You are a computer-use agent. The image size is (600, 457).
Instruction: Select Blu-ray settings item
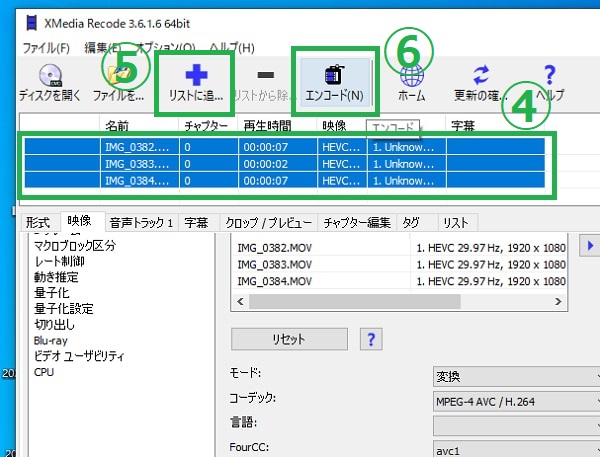51,341
